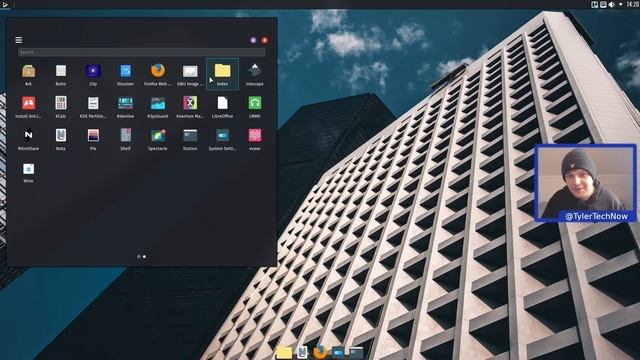This screenshot has width=640, height=360.
Task: Launch KSysGuard system monitor
Action: (x=158, y=107)
